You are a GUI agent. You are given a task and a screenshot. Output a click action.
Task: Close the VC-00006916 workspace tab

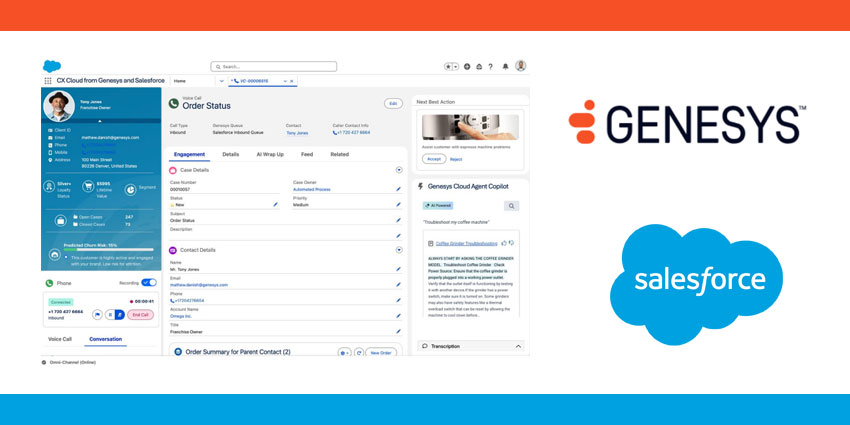(292, 81)
